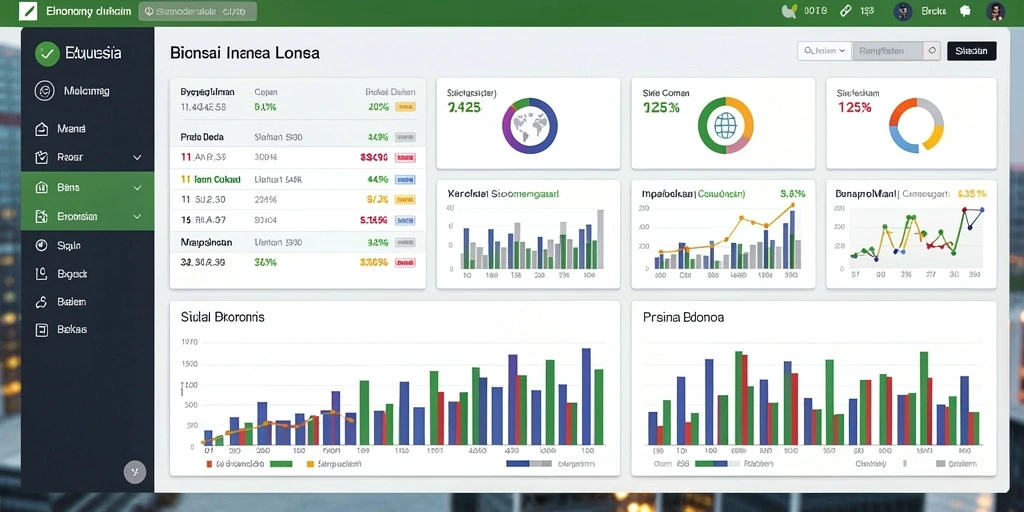Click the world map icon in the first donut chart

pyautogui.click(x=529, y=125)
